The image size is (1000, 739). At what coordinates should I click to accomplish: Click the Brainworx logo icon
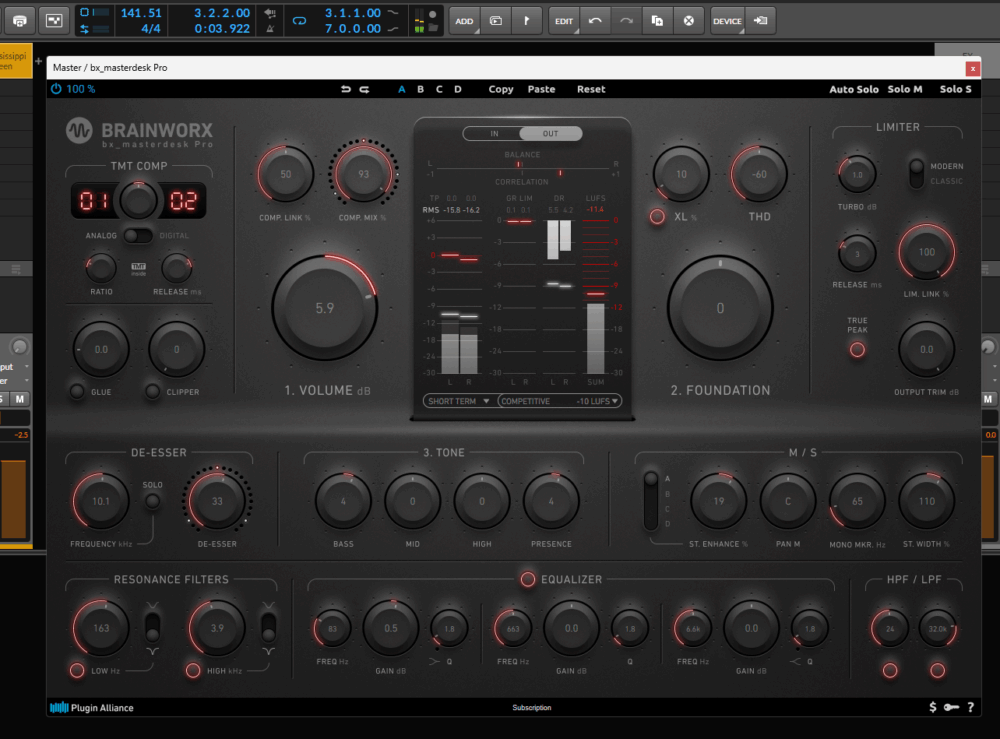tap(79, 131)
